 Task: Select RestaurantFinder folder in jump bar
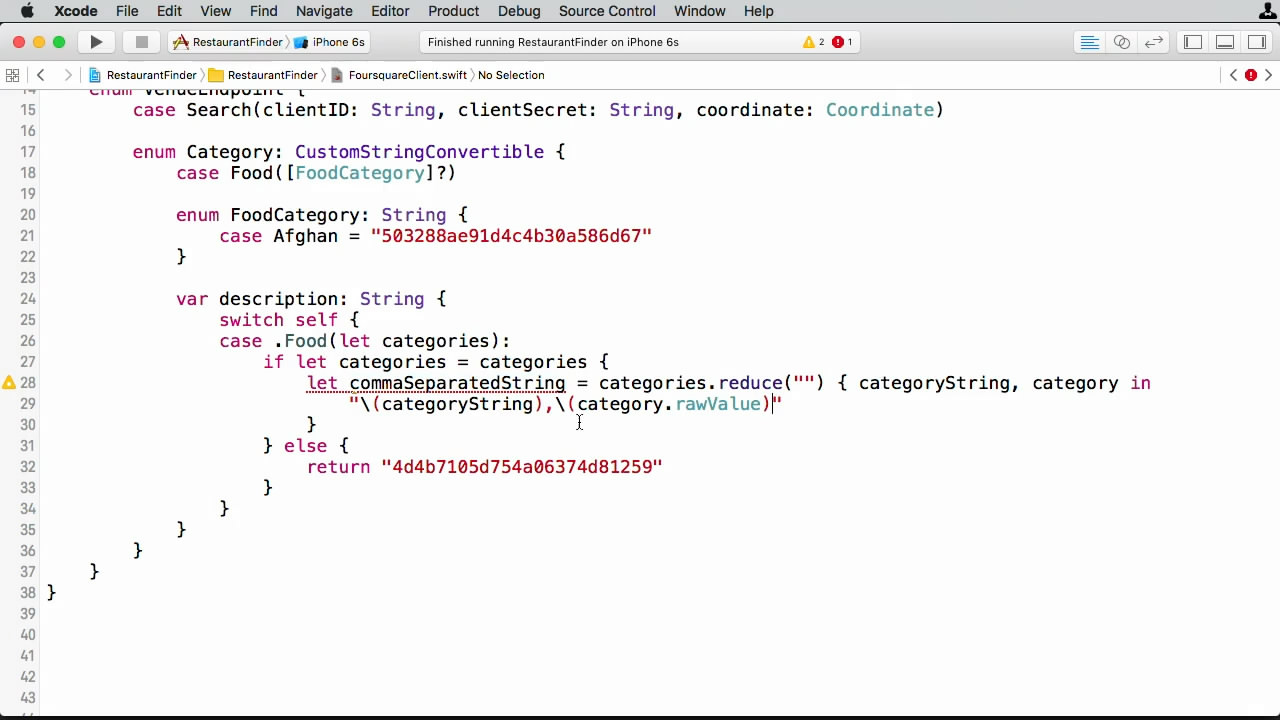click(263, 75)
